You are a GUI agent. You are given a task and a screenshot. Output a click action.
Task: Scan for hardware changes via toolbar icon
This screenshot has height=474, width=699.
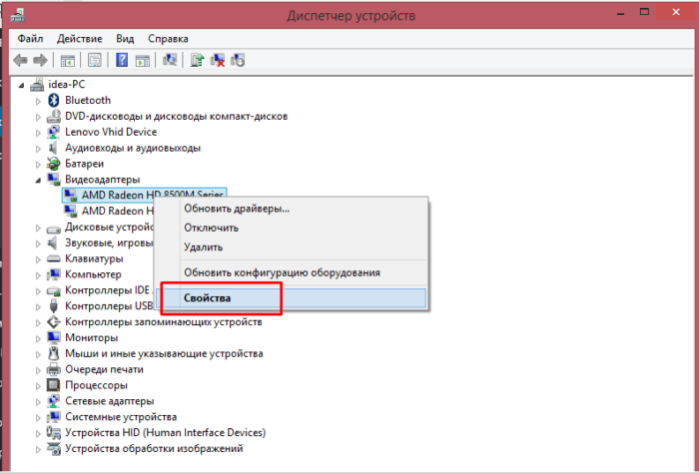170,60
